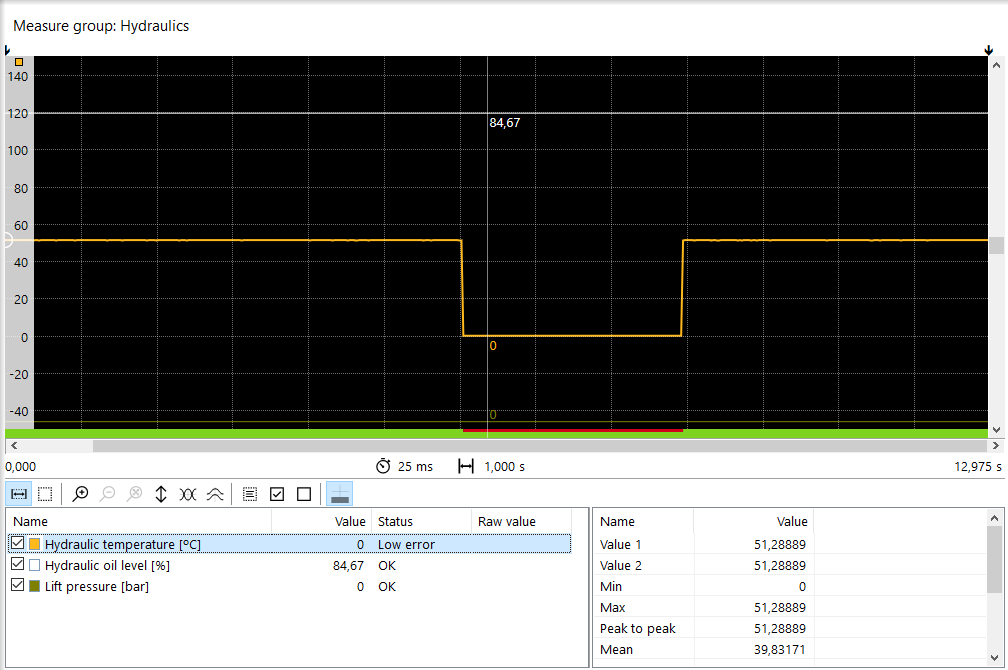
Task: Click the circular axis handle at left edge
Action: pyautogui.click(x=7, y=240)
